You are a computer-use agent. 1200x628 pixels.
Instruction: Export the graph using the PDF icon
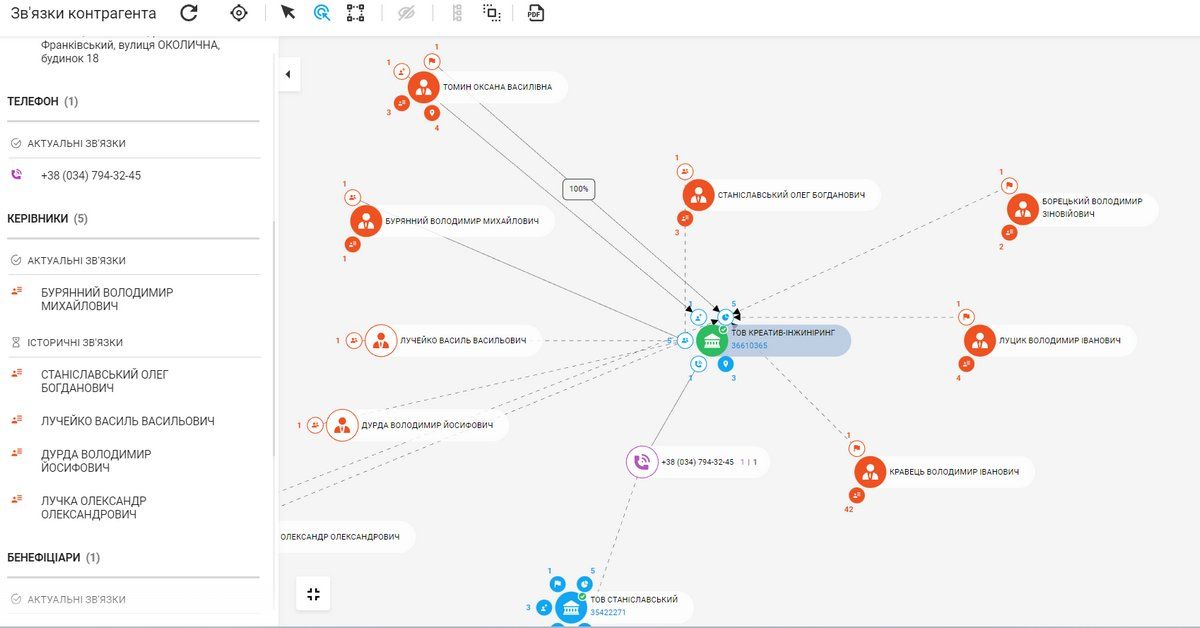click(536, 13)
